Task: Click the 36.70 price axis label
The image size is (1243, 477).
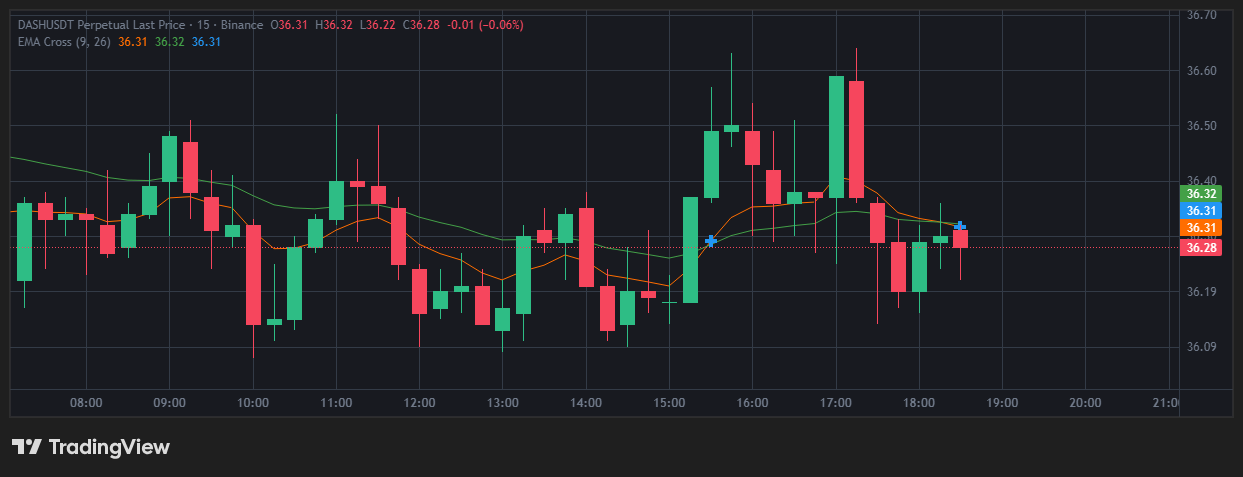Action: 1201,15
